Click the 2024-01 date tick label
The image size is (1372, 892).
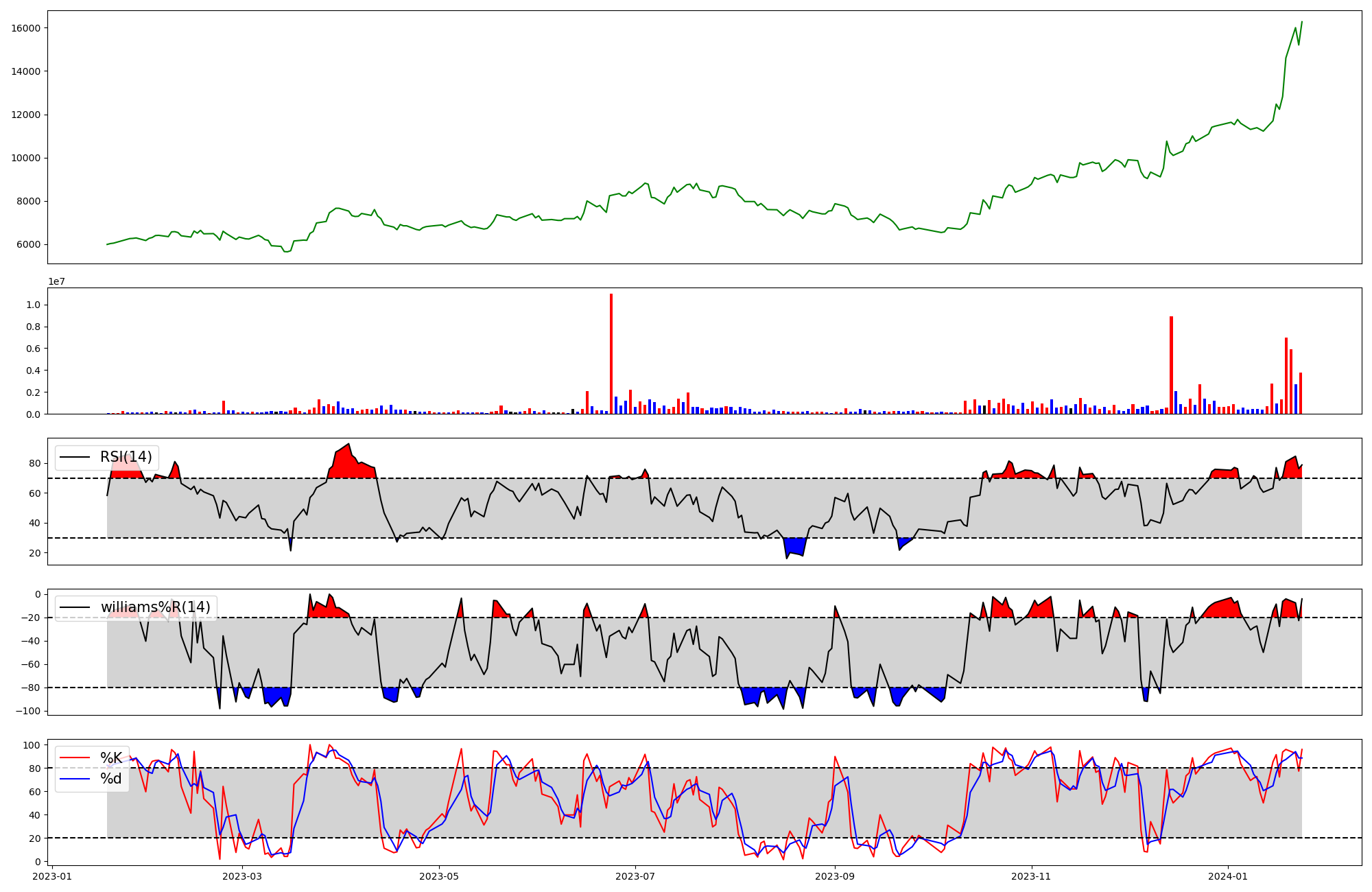1228,876
